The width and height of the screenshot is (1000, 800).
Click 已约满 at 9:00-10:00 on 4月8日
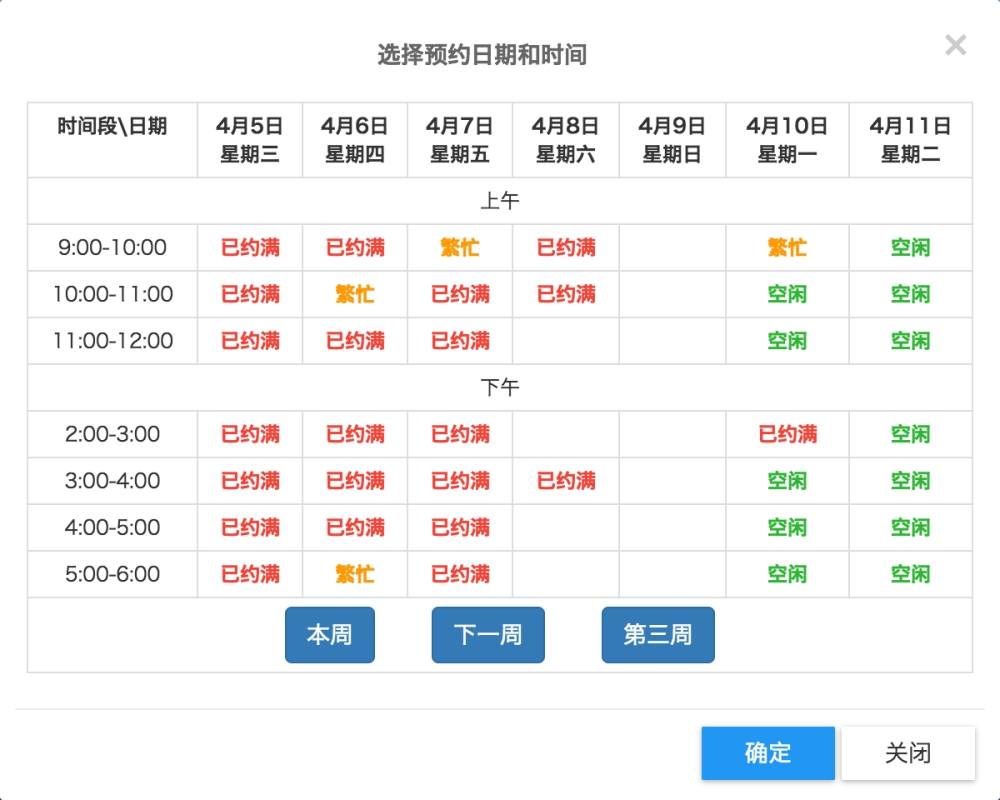pyautogui.click(x=566, y=248)
